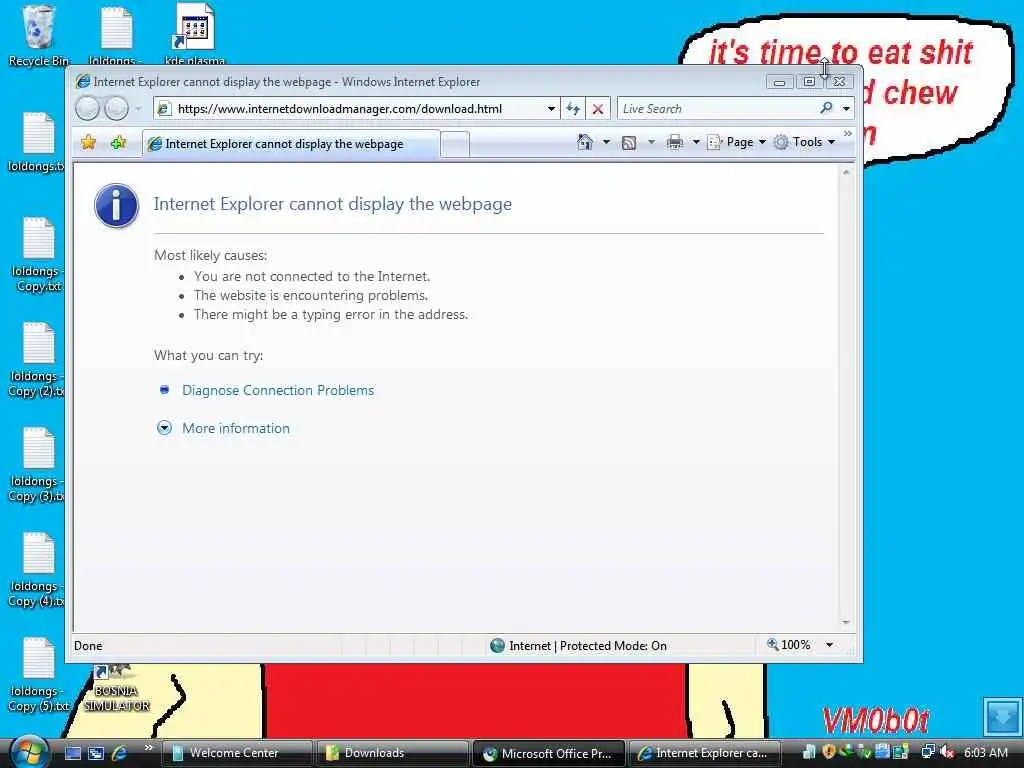The image size is (1024, 768).
Task: Switch to Internet Explorer taskbar button
Action: (705, 753)
